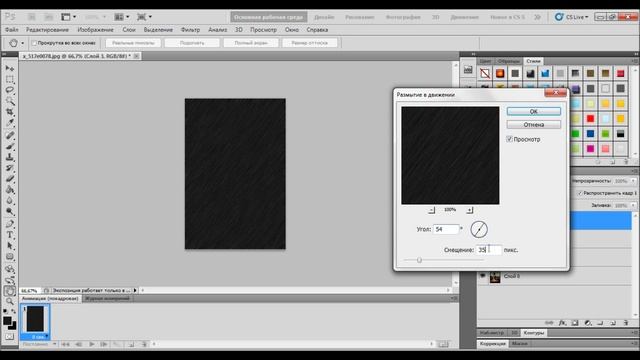Click Отмена in the blur dialog
The image size is (640, 360).
click(x=533, y=124)
